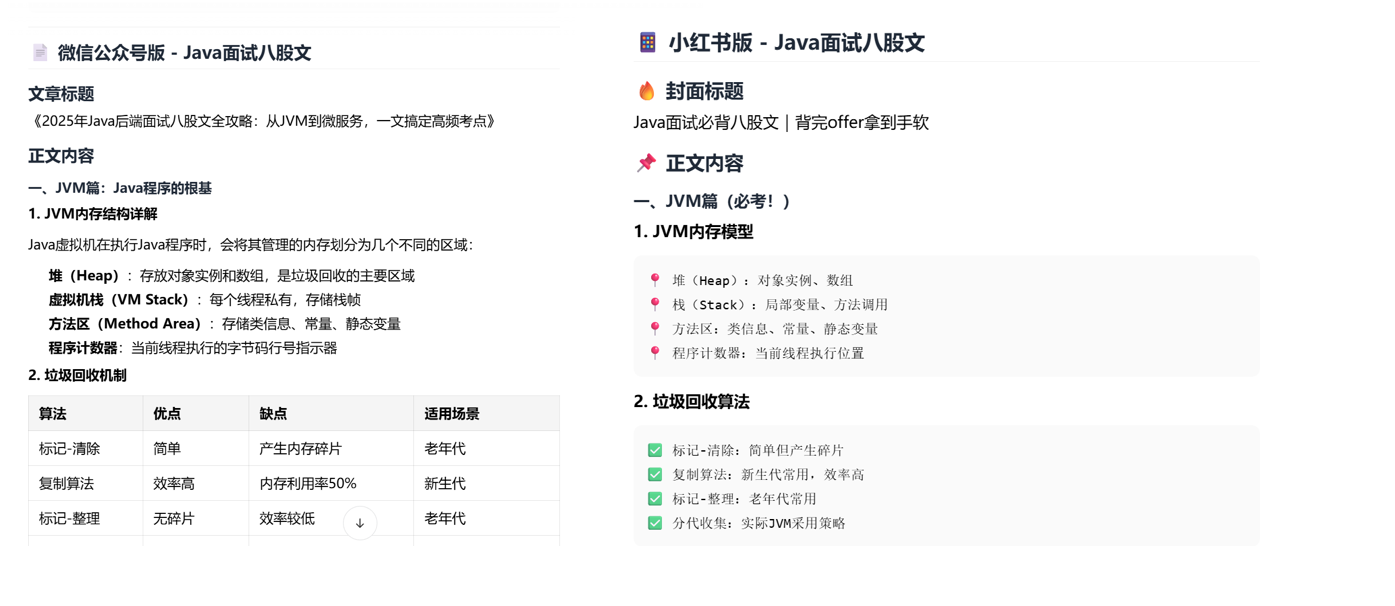Image resolution: width=1395 pixels, height=606 pixels.
Task: Click the 正文内容 heading in the 小红书 panel
Action: 705,164
